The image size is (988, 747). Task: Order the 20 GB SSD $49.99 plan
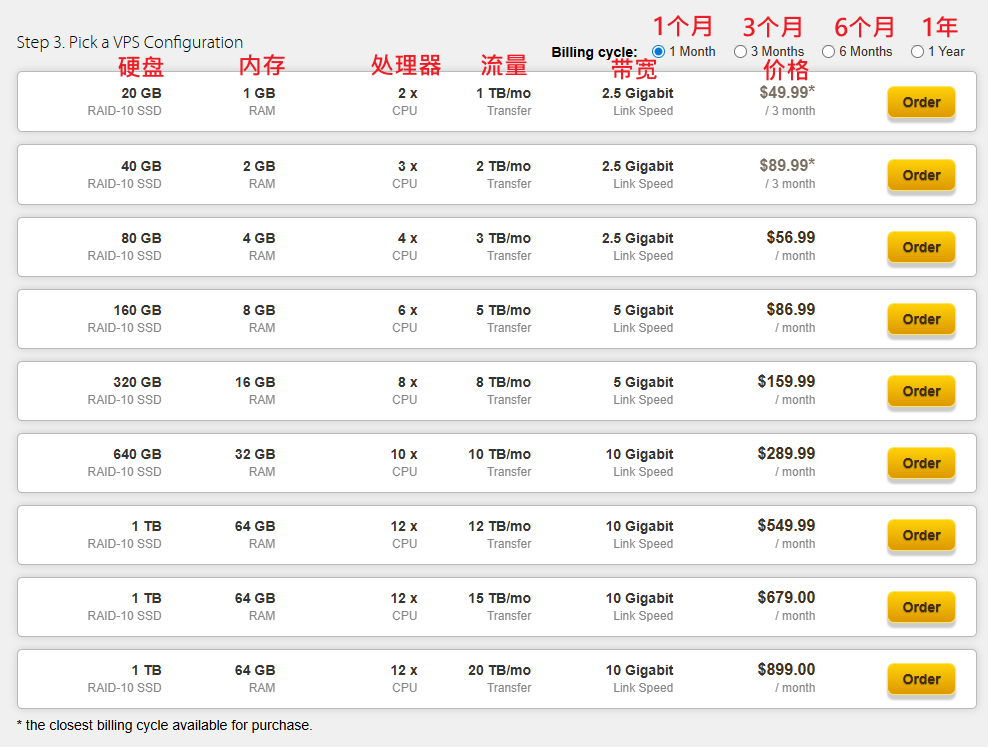coord(920,102)
